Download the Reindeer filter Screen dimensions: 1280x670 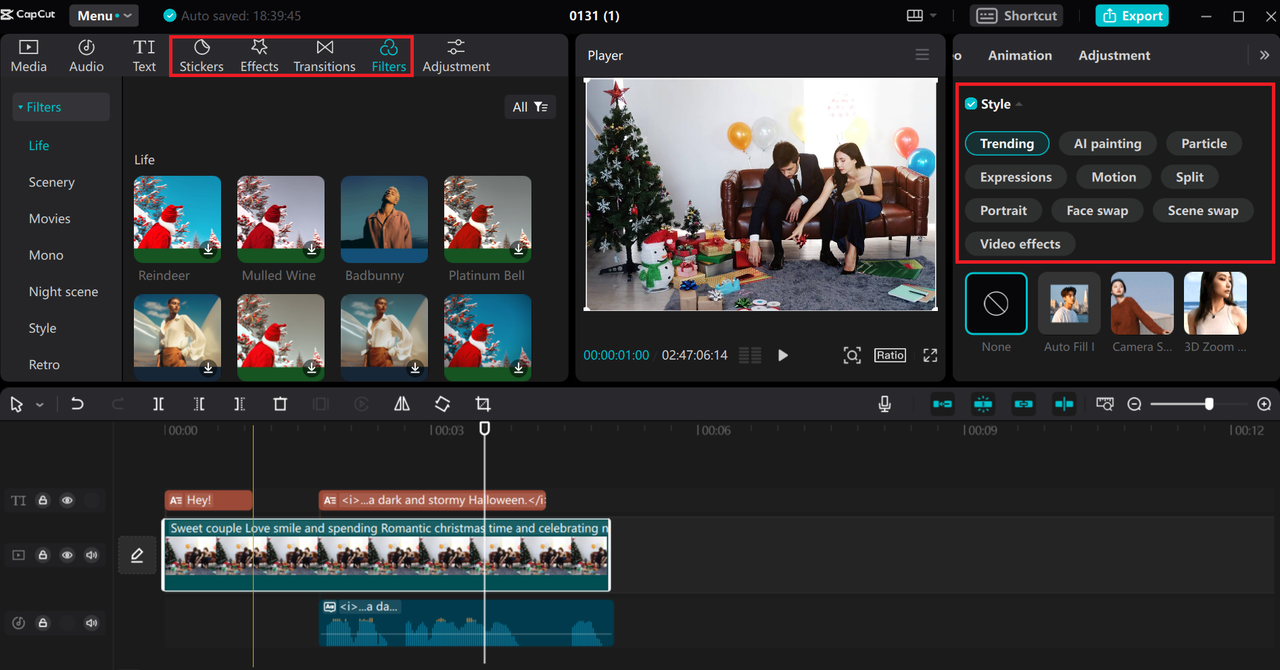(208, 250)
